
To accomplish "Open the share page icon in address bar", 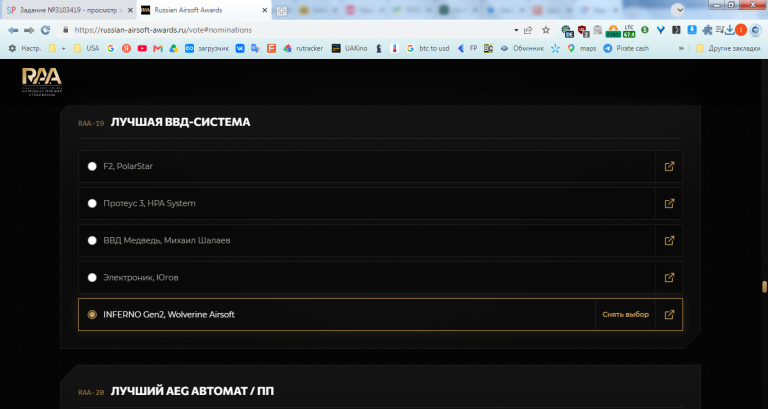I will coord(528,30).
